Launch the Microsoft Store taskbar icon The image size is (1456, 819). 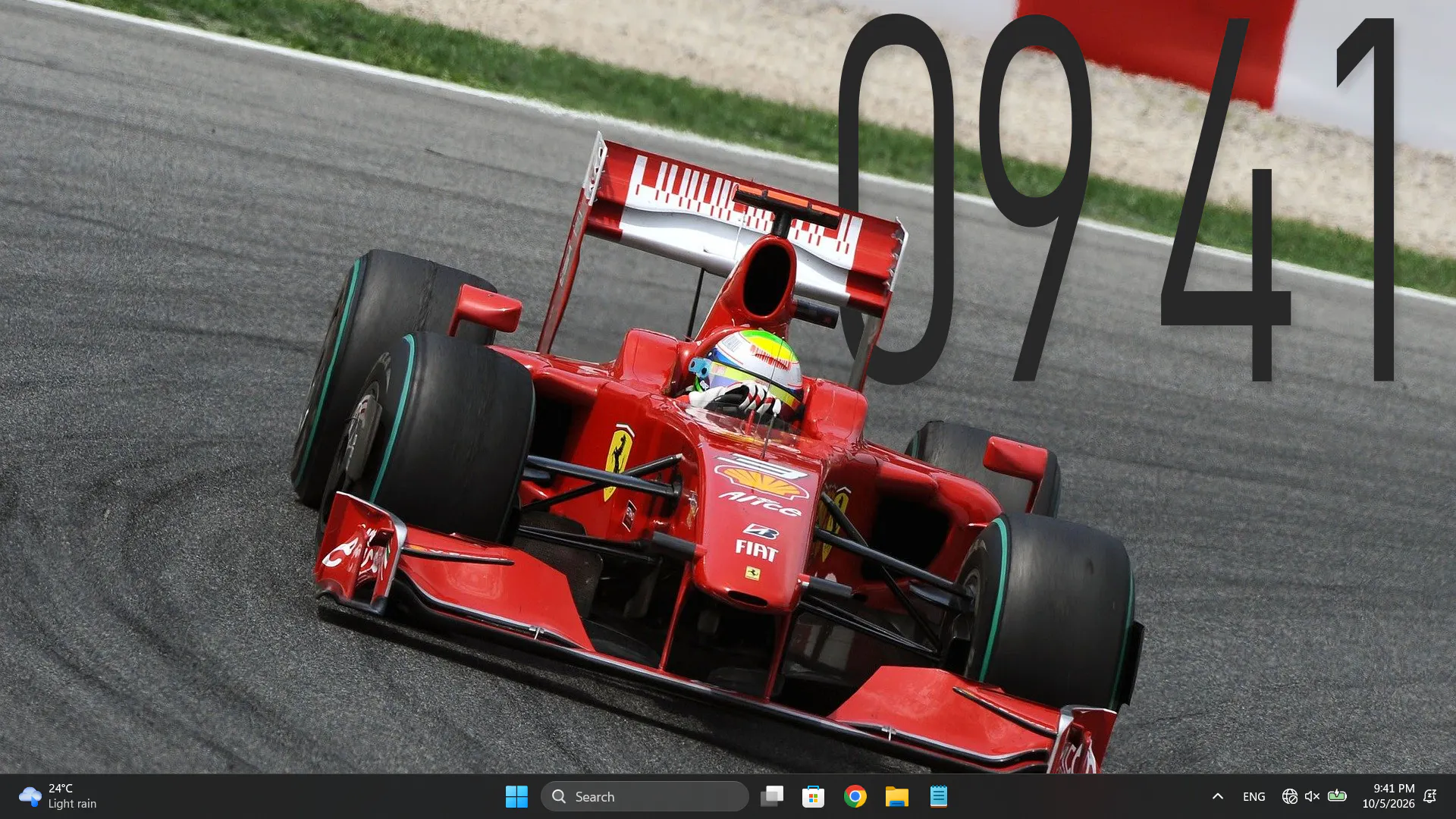coord(814,796)
